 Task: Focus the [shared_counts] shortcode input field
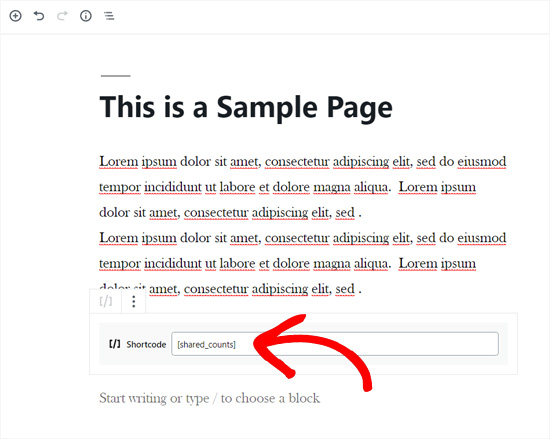(x=335, y=344)
